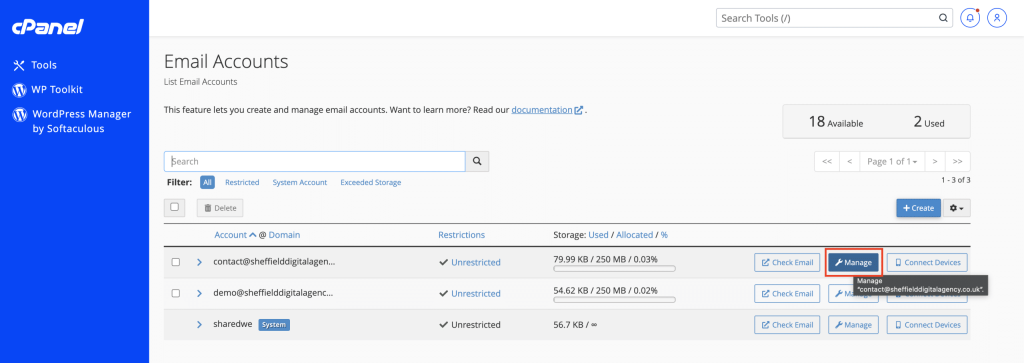Click the 1 - 3 of 3 results text
The image size is (1024, 363).
click(955, 180)
